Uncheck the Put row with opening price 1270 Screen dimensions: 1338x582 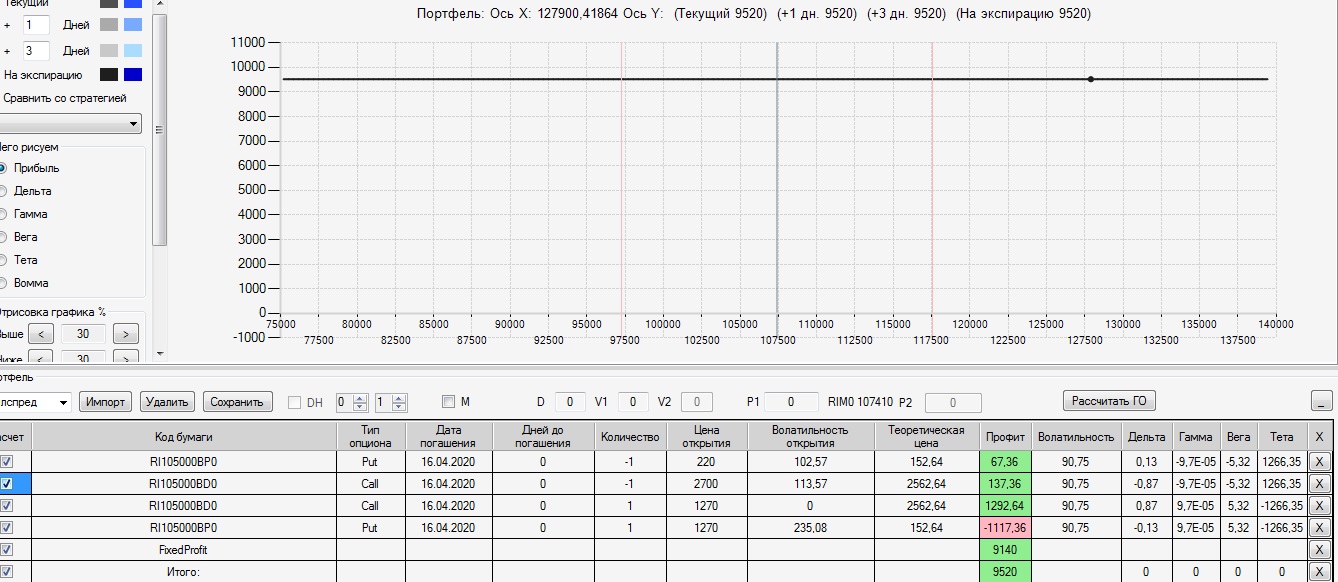click(8, 527)
